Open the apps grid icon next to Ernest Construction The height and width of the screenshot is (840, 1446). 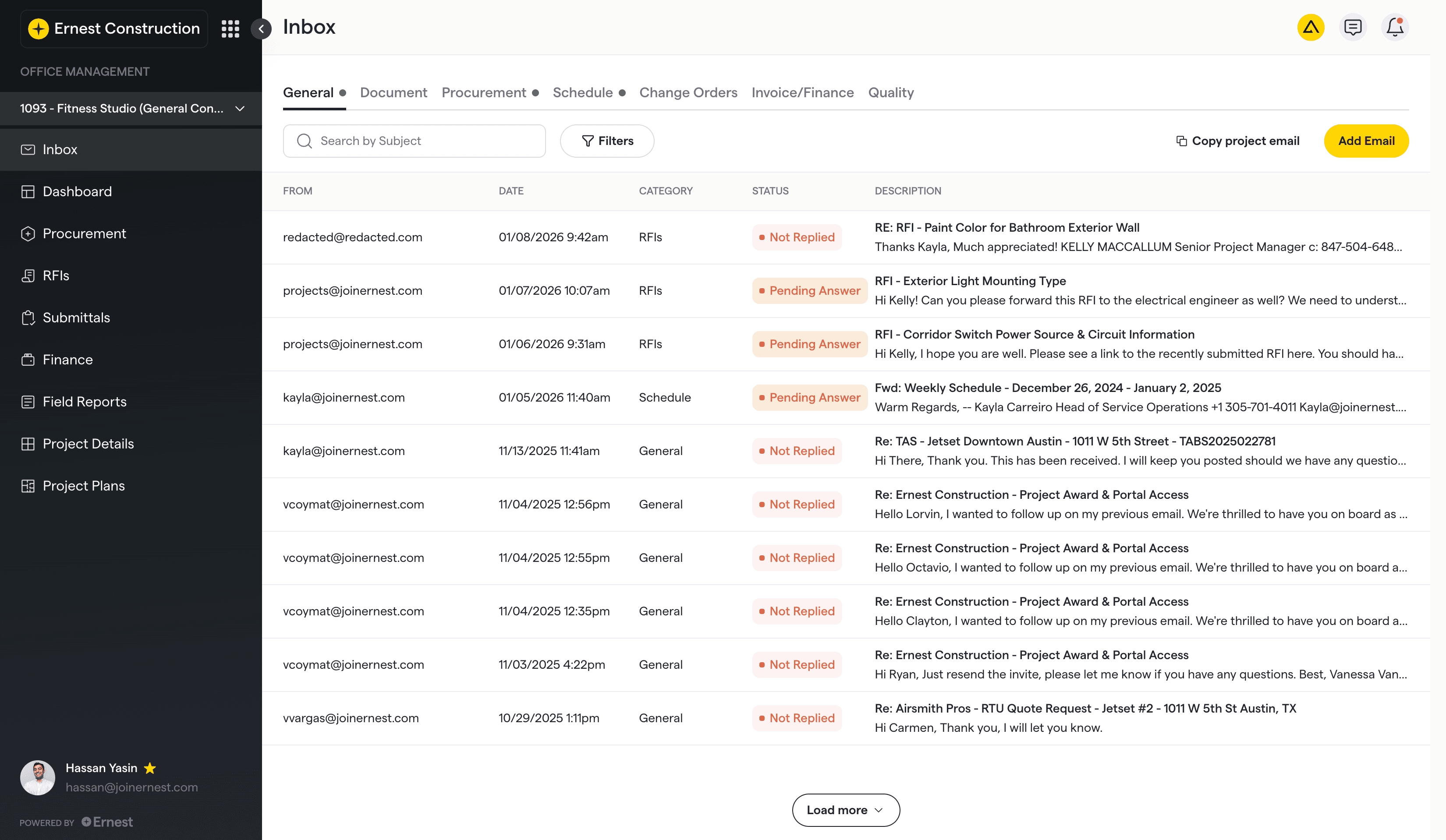[230, 28]
